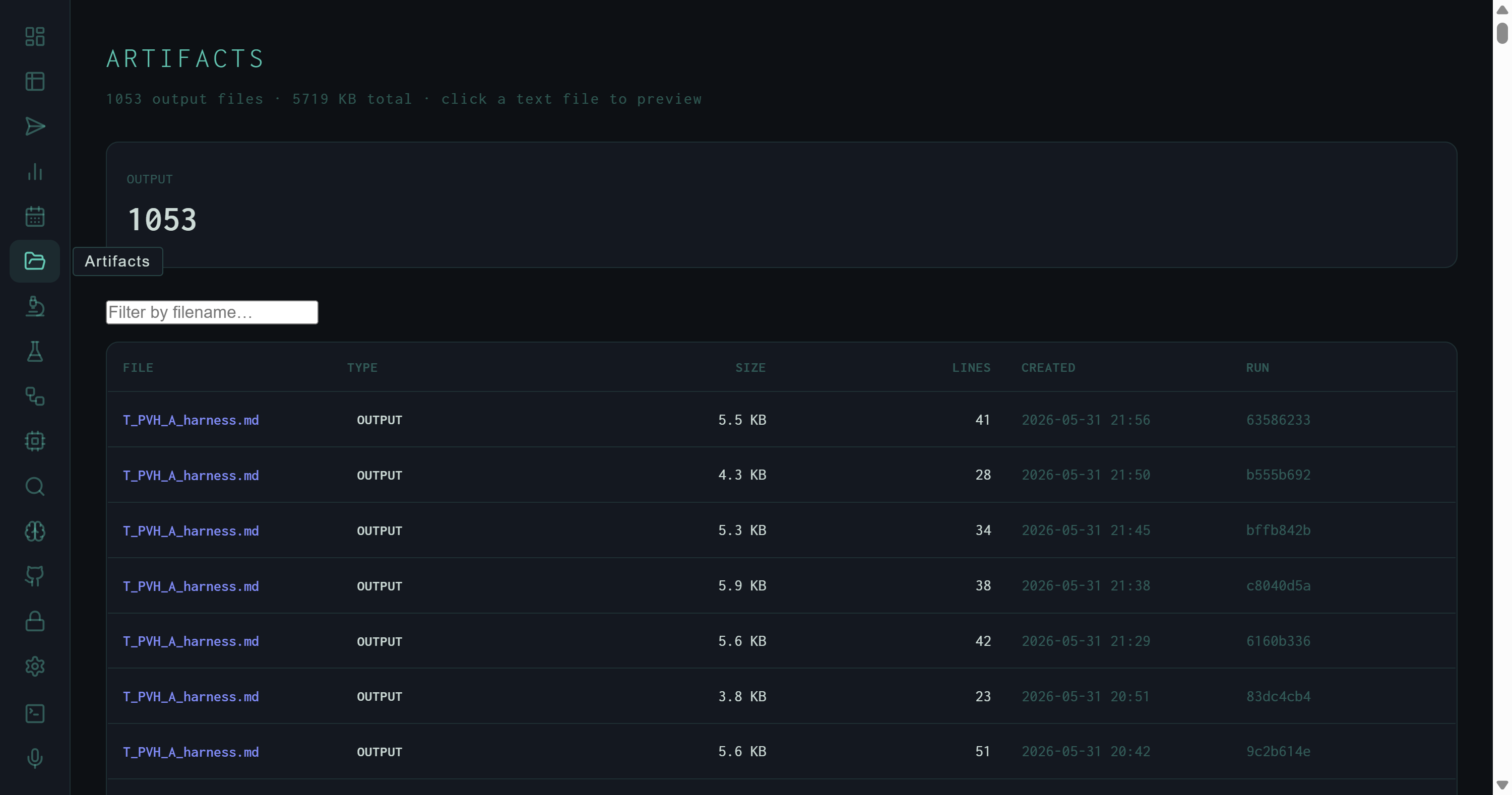Viewport: 1512px width, 795px height.
Task: Open the dashboard grid icon in sidebar
Action: pyautogui.click(x=35, y=36)
